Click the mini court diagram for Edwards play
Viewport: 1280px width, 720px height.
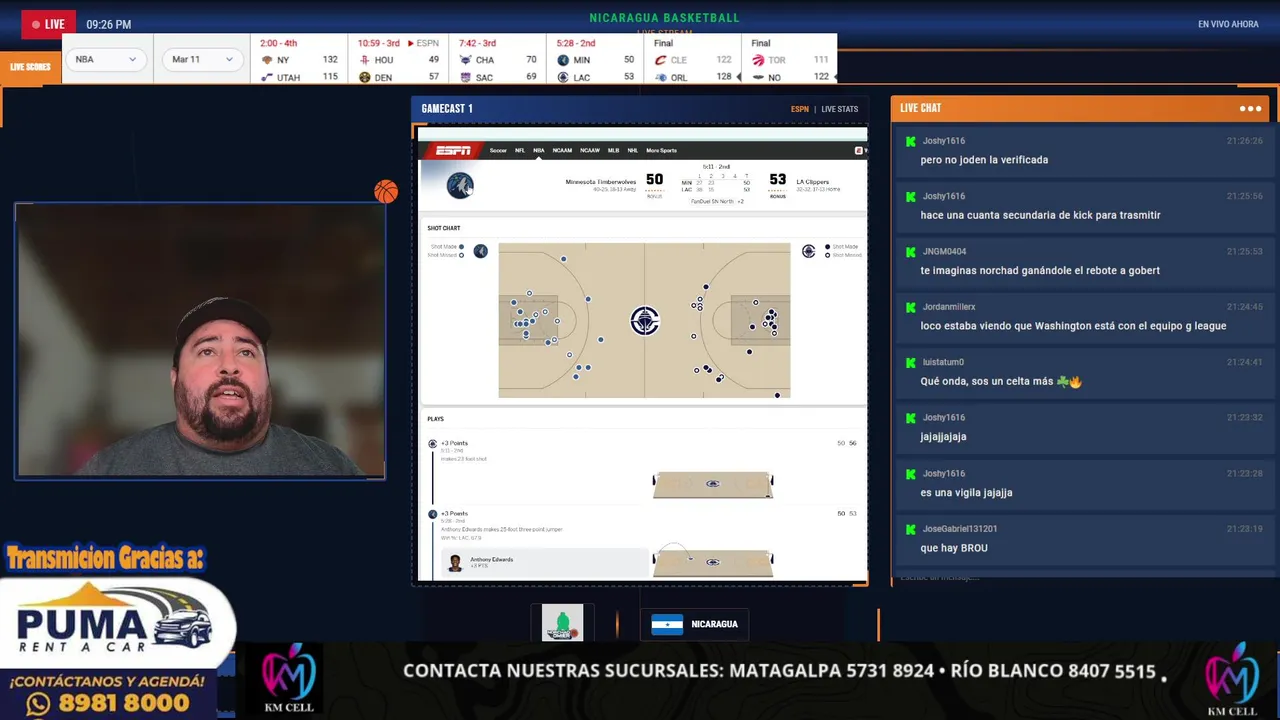click(x=713, y=562)
